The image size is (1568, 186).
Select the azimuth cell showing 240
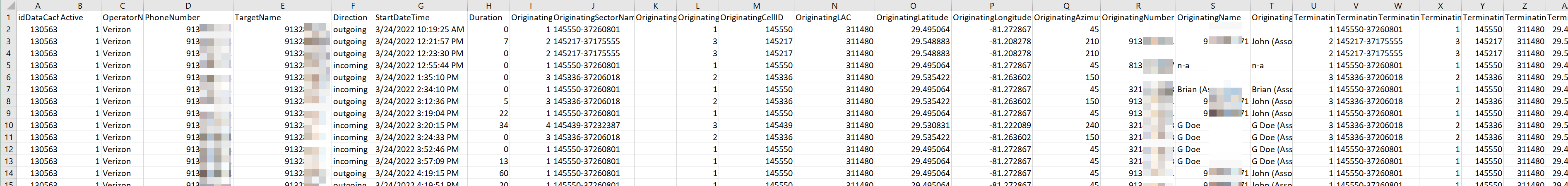pyautogui.click(x=1066, y=125)
